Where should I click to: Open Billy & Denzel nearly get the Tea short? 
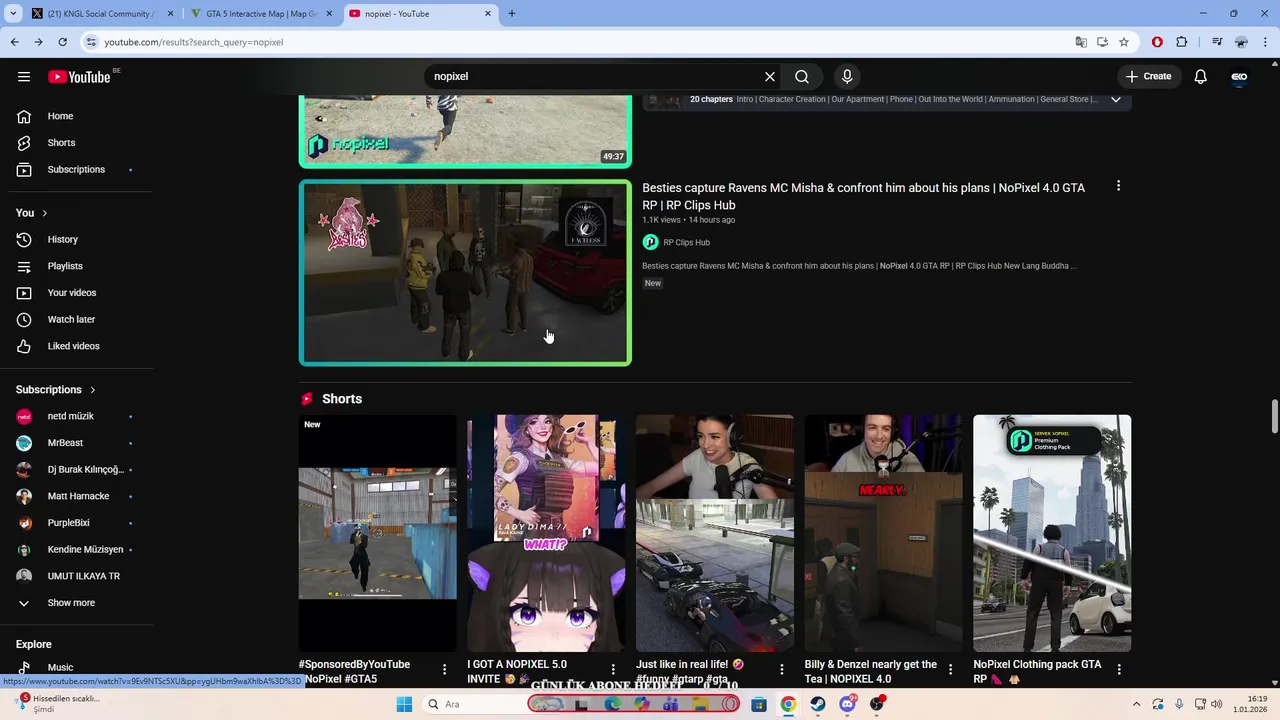pyautogui.click(x=884, y=533)
